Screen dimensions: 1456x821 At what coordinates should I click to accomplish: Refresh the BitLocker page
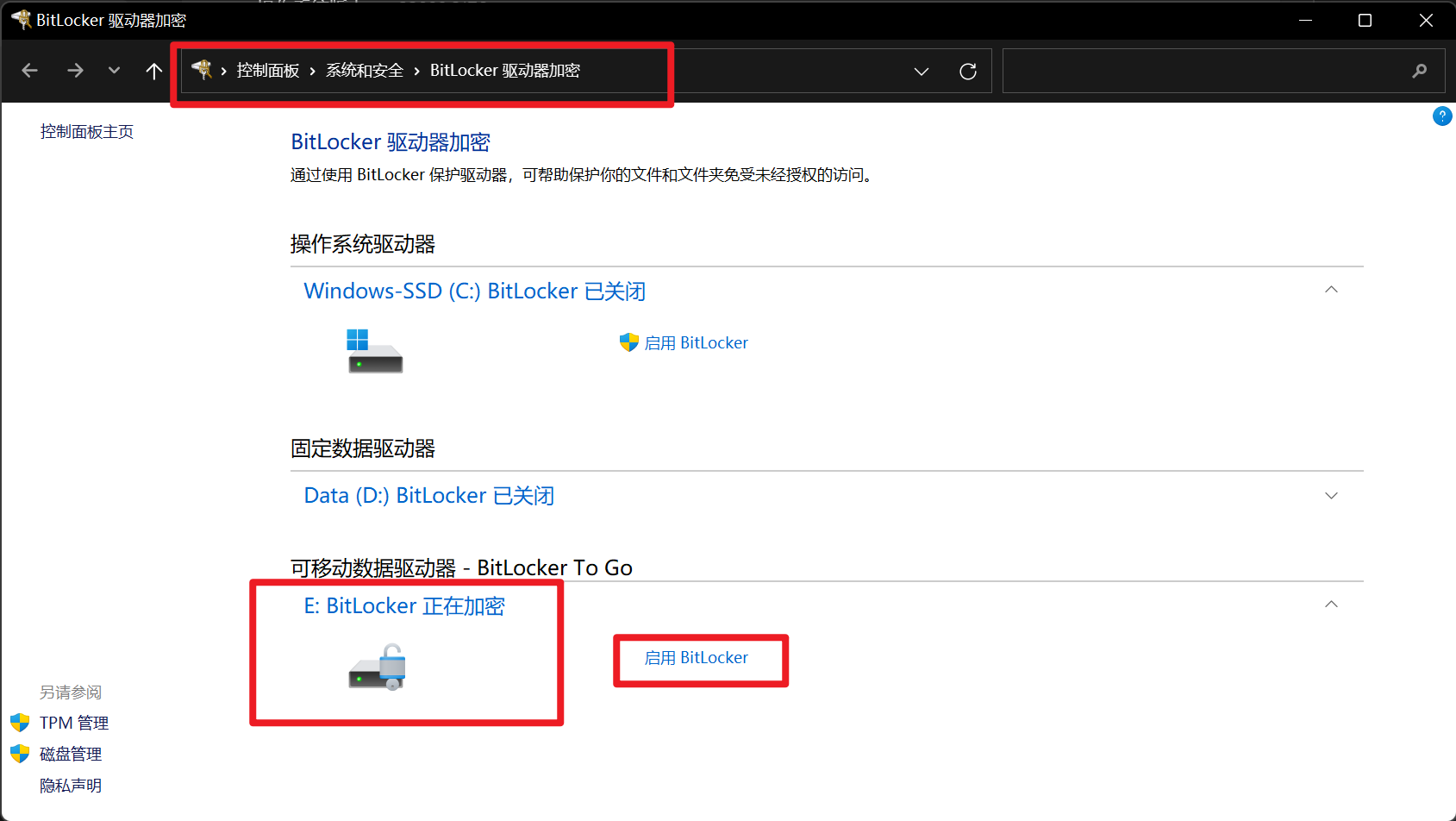pos(968,71)
